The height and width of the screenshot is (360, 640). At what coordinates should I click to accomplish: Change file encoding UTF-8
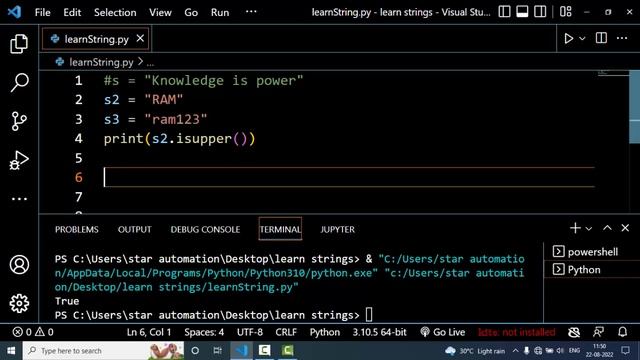tap(250, 332)
